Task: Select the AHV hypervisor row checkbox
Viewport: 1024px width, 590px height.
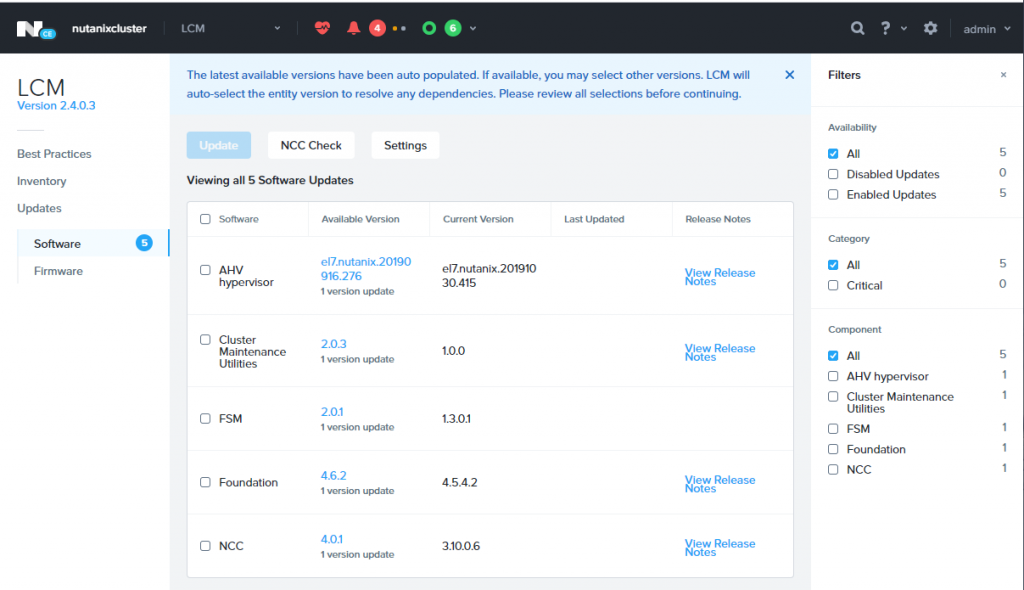Action: (205, 270)
